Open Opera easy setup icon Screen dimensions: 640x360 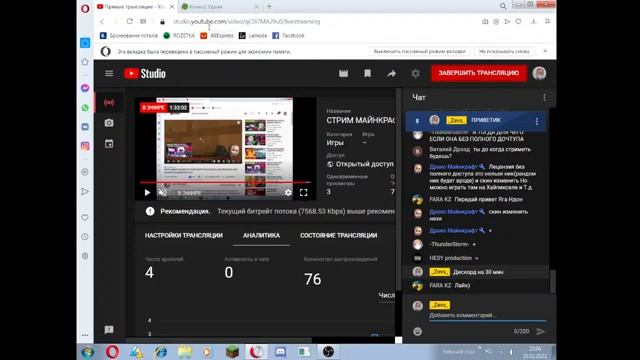pos(548,21)
